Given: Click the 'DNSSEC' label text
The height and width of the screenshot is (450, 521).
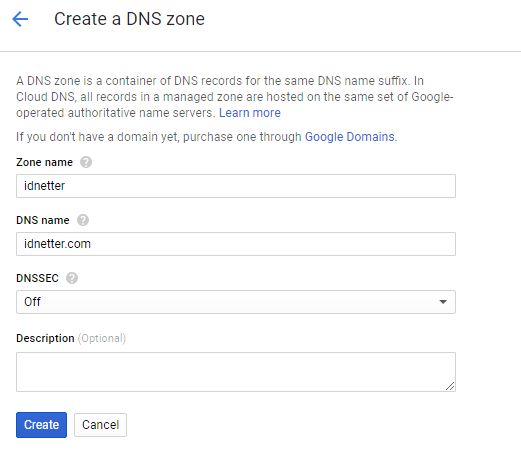Looking at the screenshot, I should coord(37,278).
